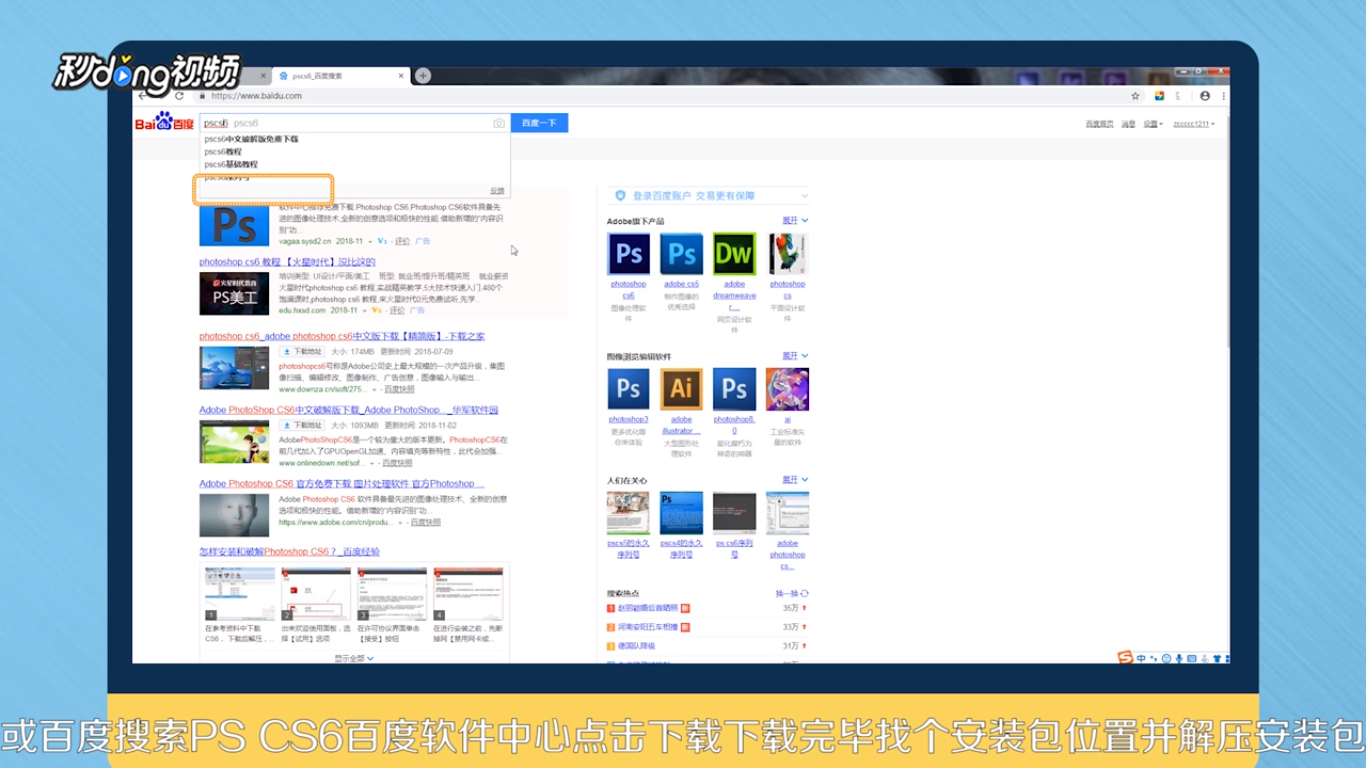1366x768 pixels.
Task: Open the zcccccc1211 account dropdown
Action: tap(1193, 124)
